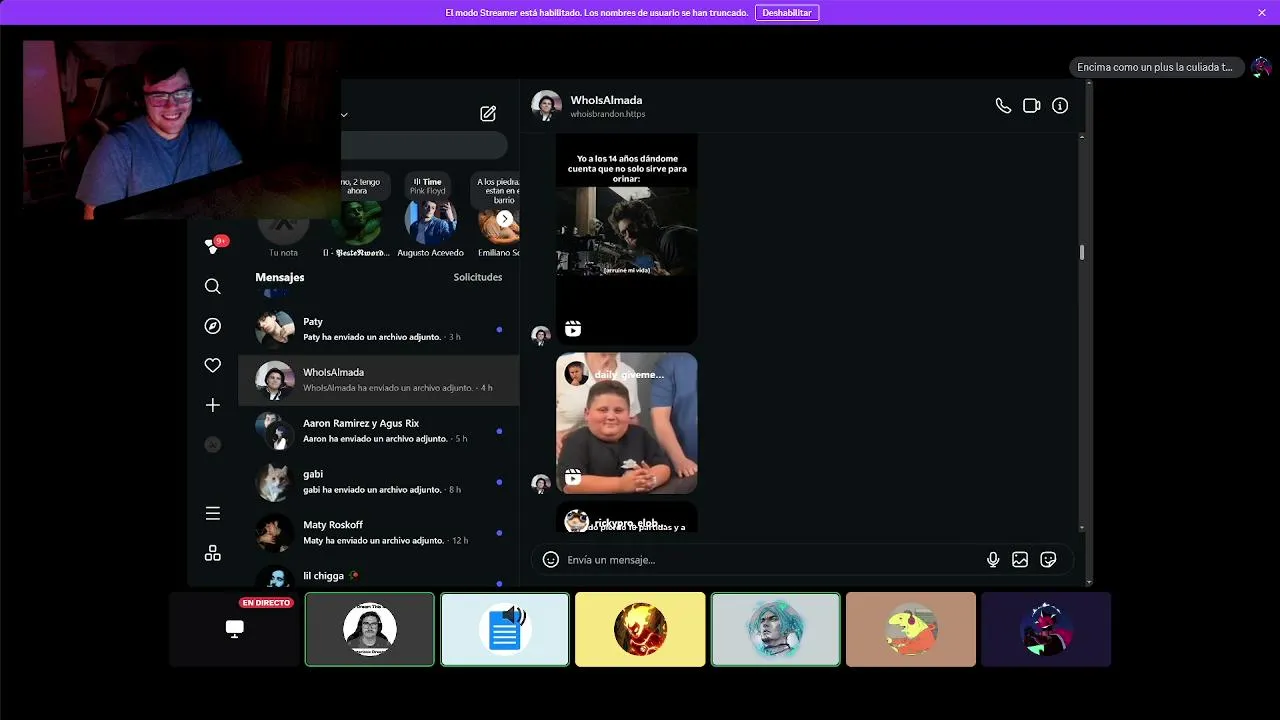Start a video call in chat header
Viewport: 1280px width, 720px height.
tap(1032, 106)
